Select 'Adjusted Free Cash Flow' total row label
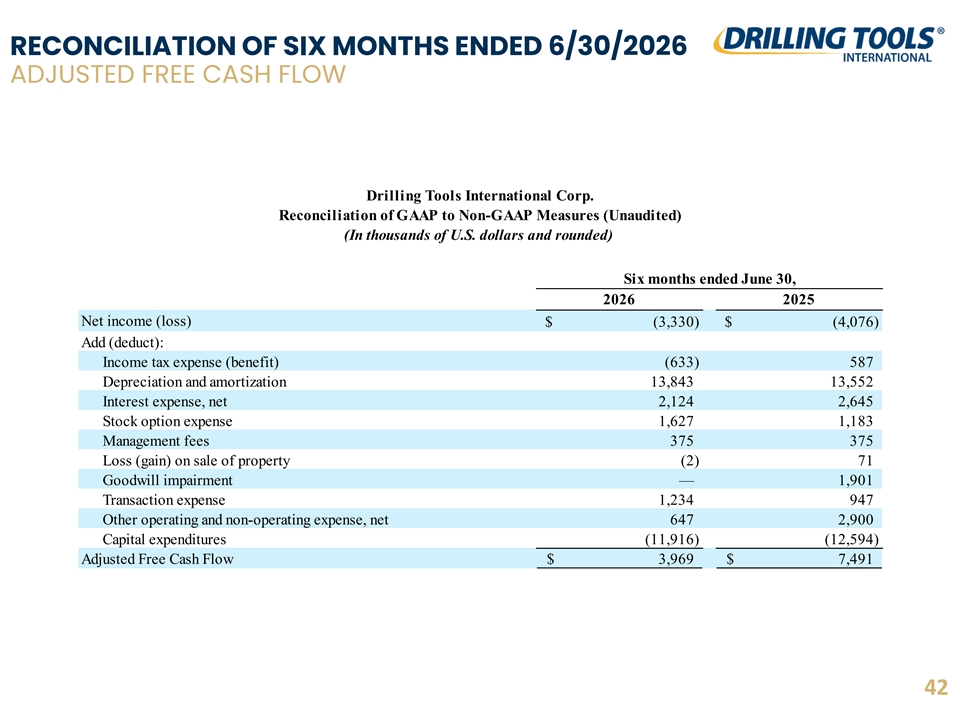 tap(157, 559)
